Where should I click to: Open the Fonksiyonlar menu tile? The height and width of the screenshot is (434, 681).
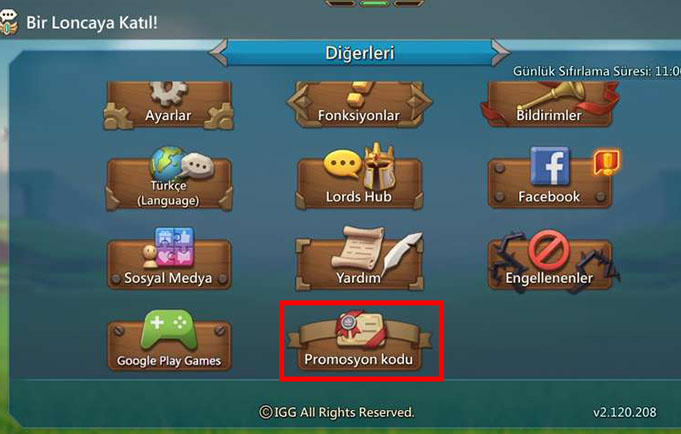(359, 105)
